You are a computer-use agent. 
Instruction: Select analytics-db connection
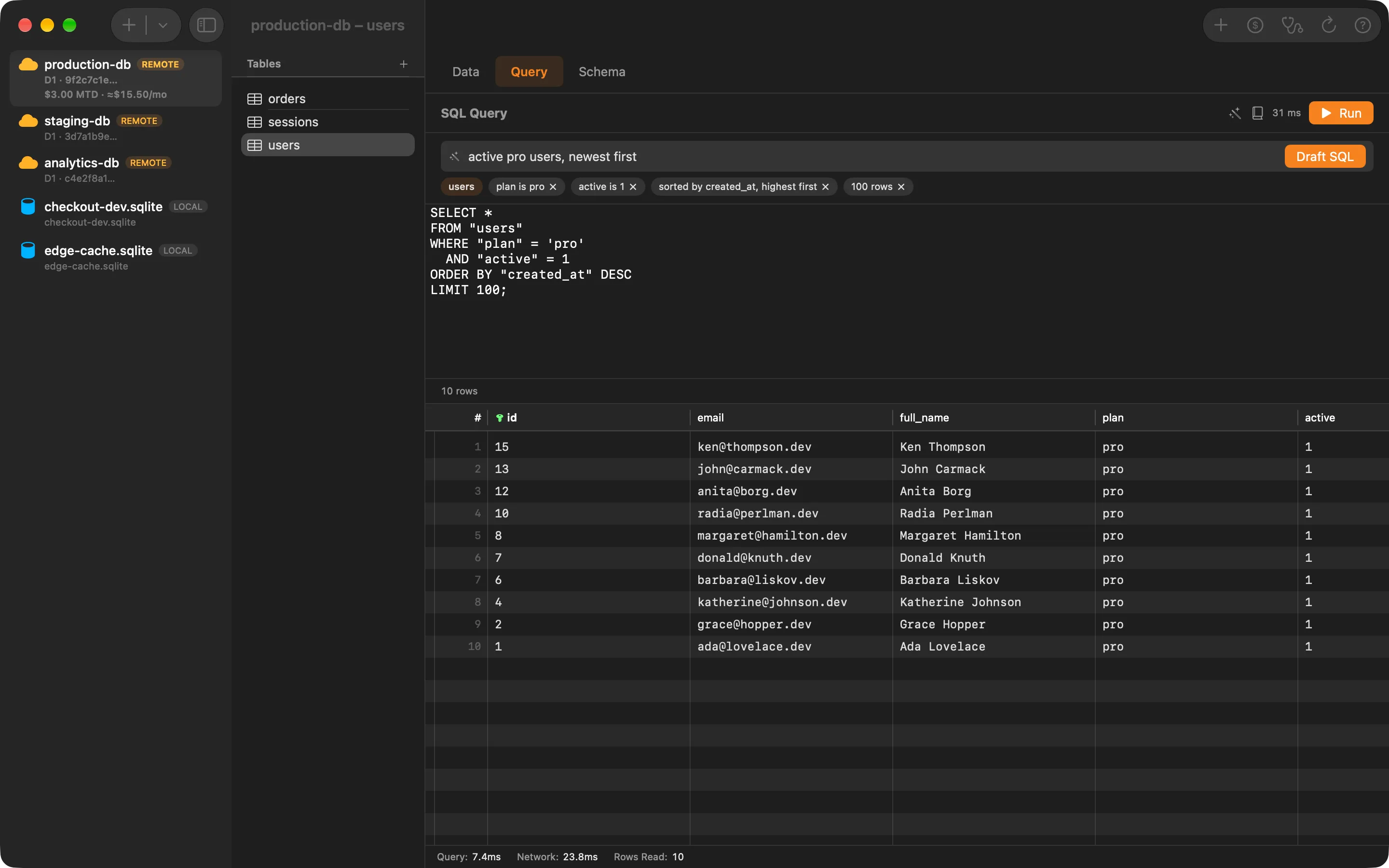click(116, 170)
